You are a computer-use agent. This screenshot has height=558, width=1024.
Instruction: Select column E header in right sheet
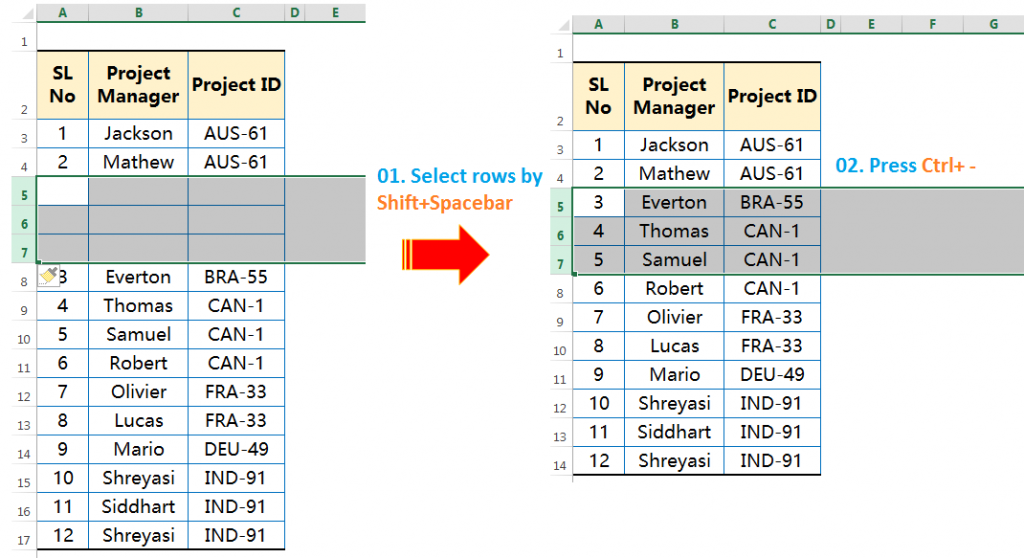click(x=871, y=25)
